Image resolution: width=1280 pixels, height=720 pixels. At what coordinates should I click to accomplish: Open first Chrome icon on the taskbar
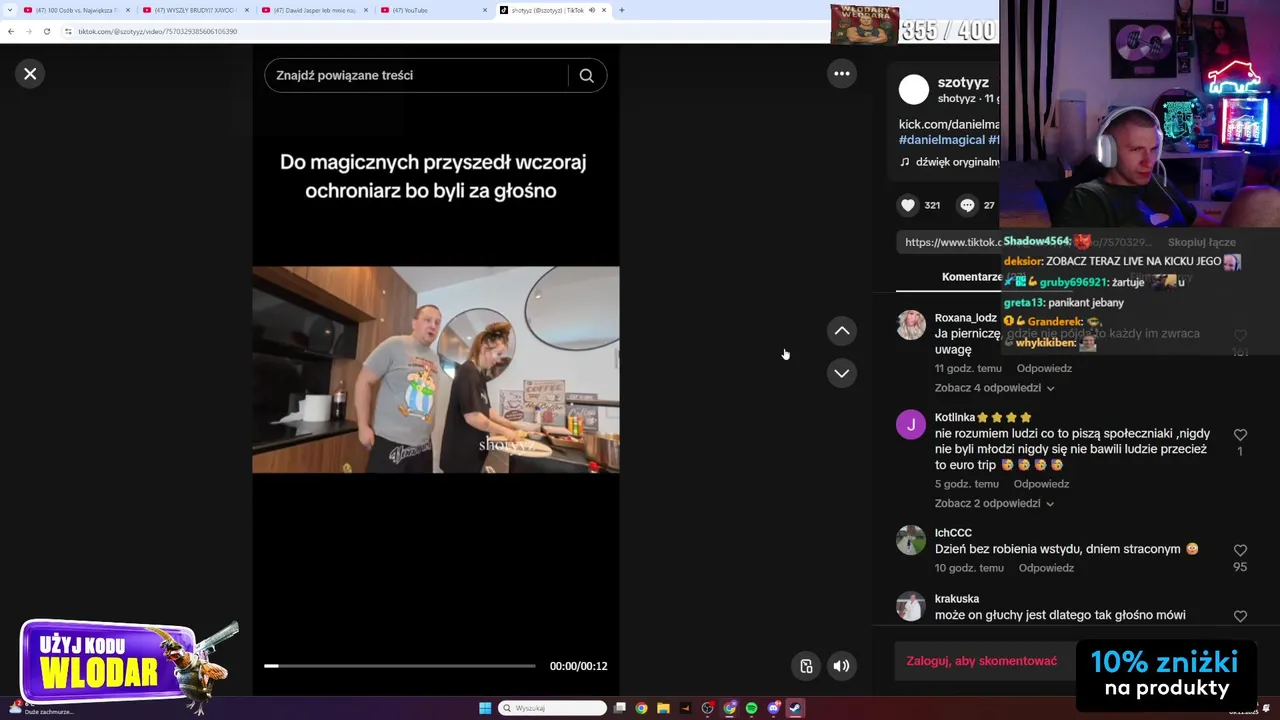[641, 708]
